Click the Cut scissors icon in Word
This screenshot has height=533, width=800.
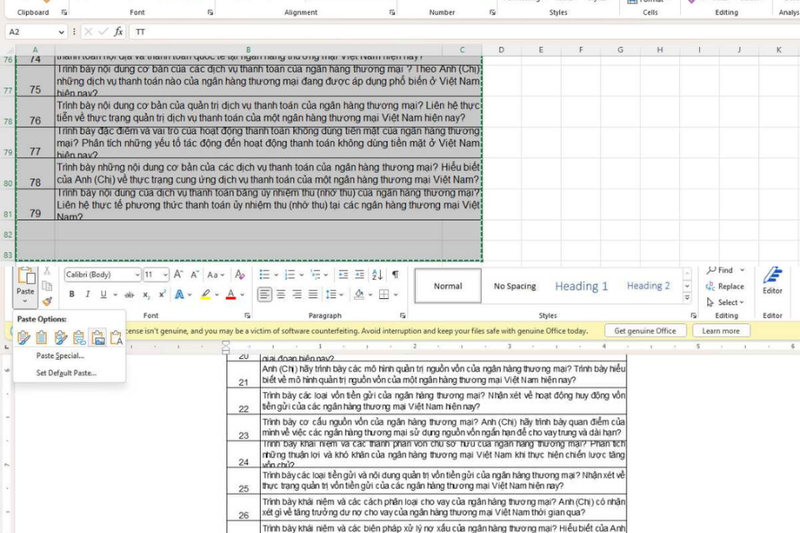tap(47, 271)
